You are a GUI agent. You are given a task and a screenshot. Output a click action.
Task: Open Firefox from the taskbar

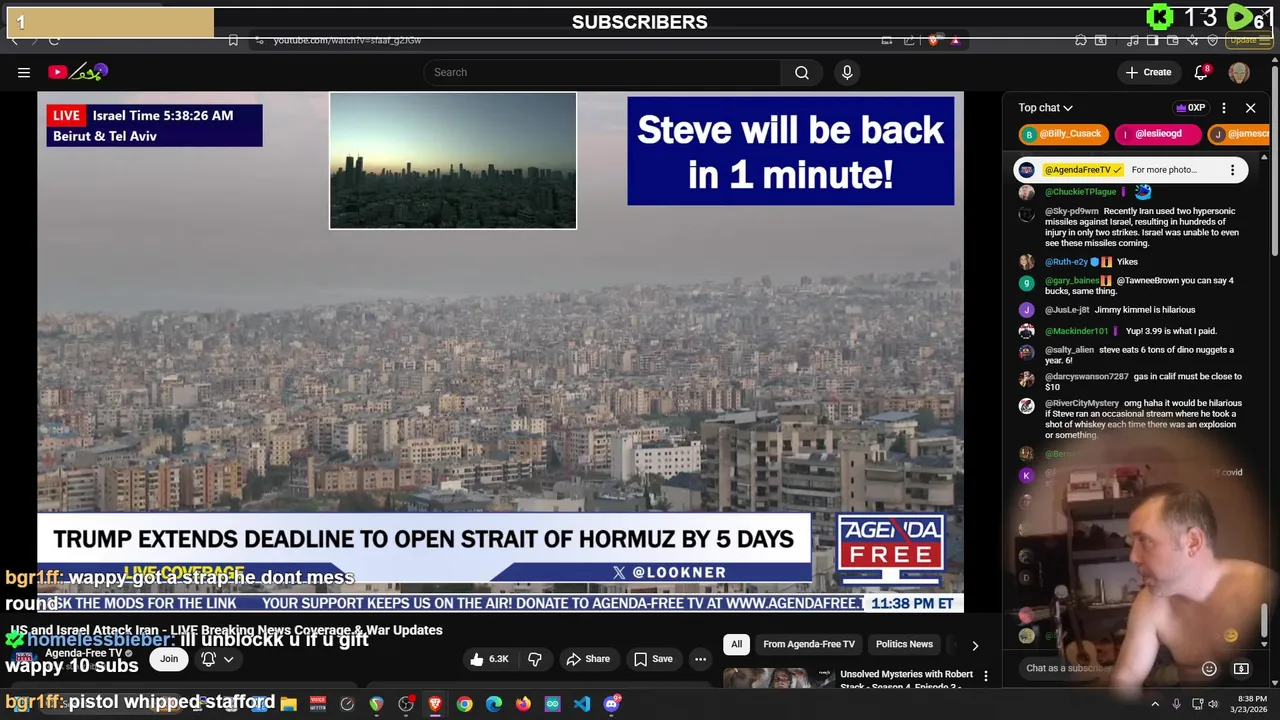(x=523, y=704)
